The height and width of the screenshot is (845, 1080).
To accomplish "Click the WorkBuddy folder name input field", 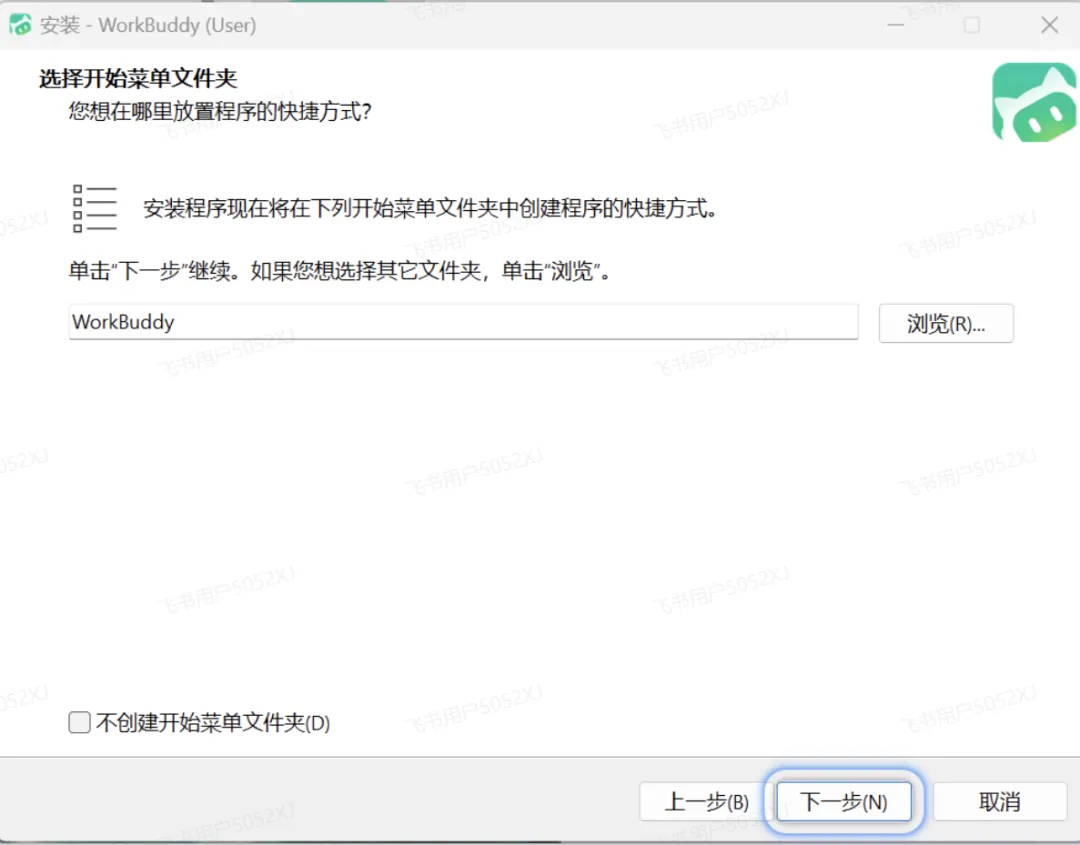I will (x=463, y=322).
